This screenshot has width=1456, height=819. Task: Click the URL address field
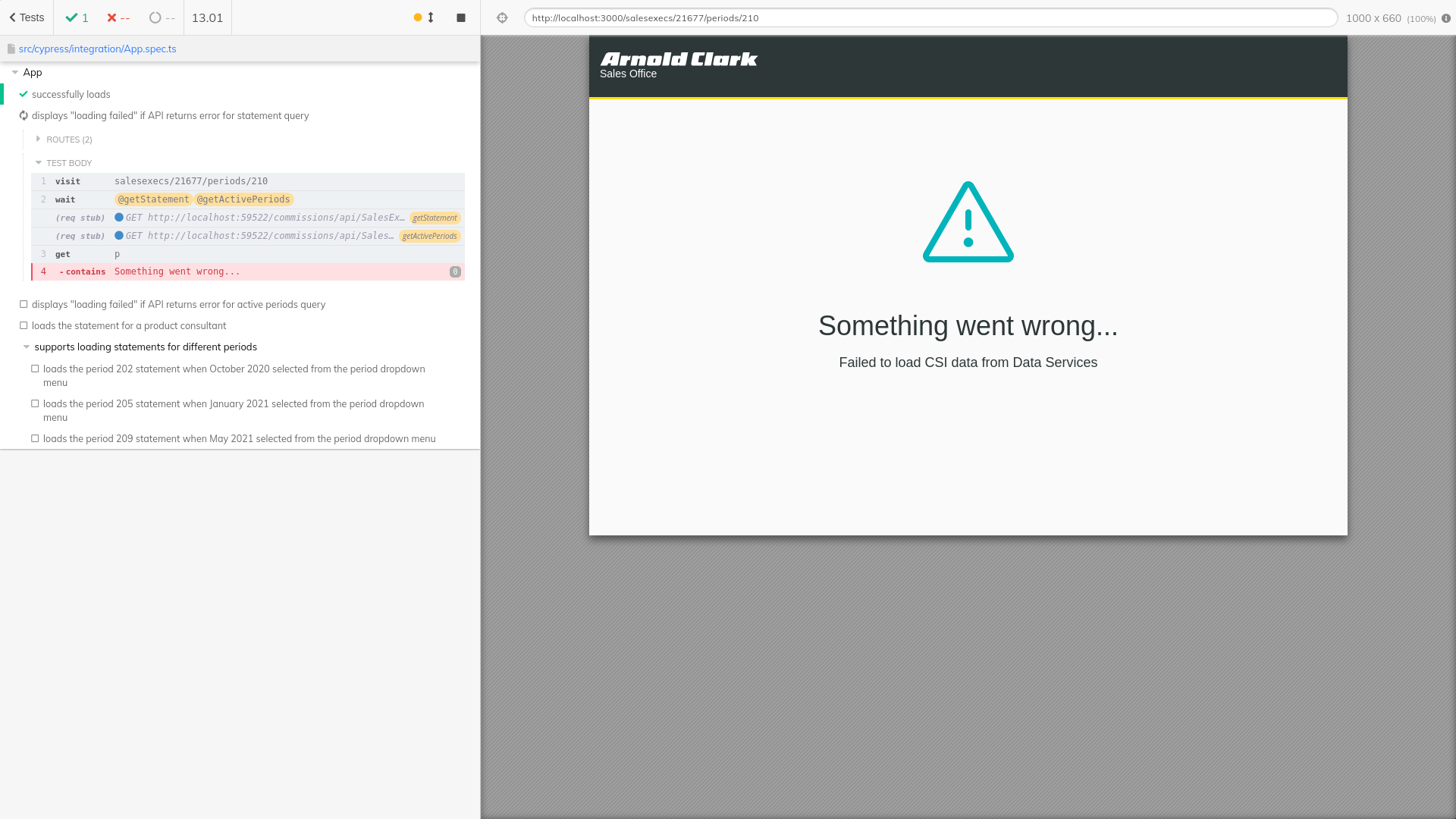pyautogui.click(x=930, y=17)
